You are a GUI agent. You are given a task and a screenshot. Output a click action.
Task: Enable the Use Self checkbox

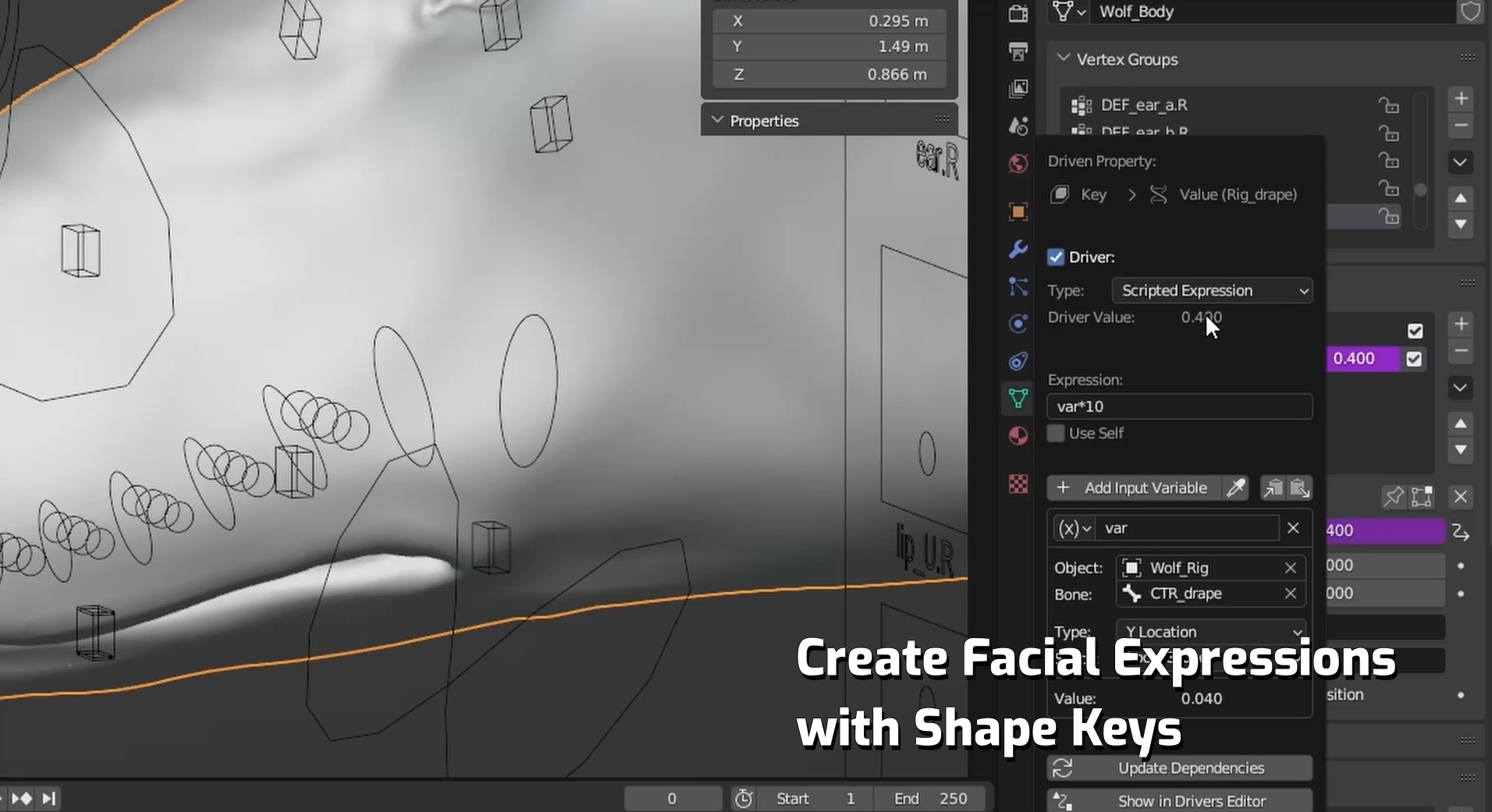1056,434
